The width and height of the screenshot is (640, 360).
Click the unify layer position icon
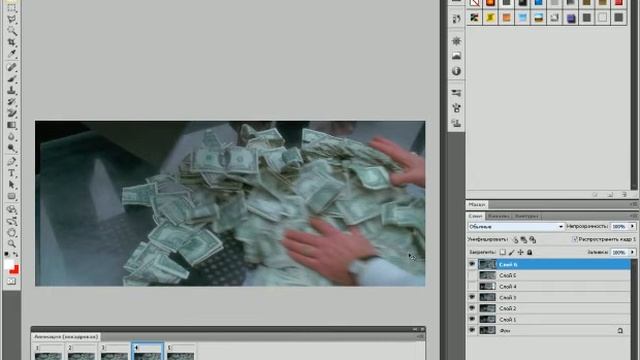pos(515,240)
